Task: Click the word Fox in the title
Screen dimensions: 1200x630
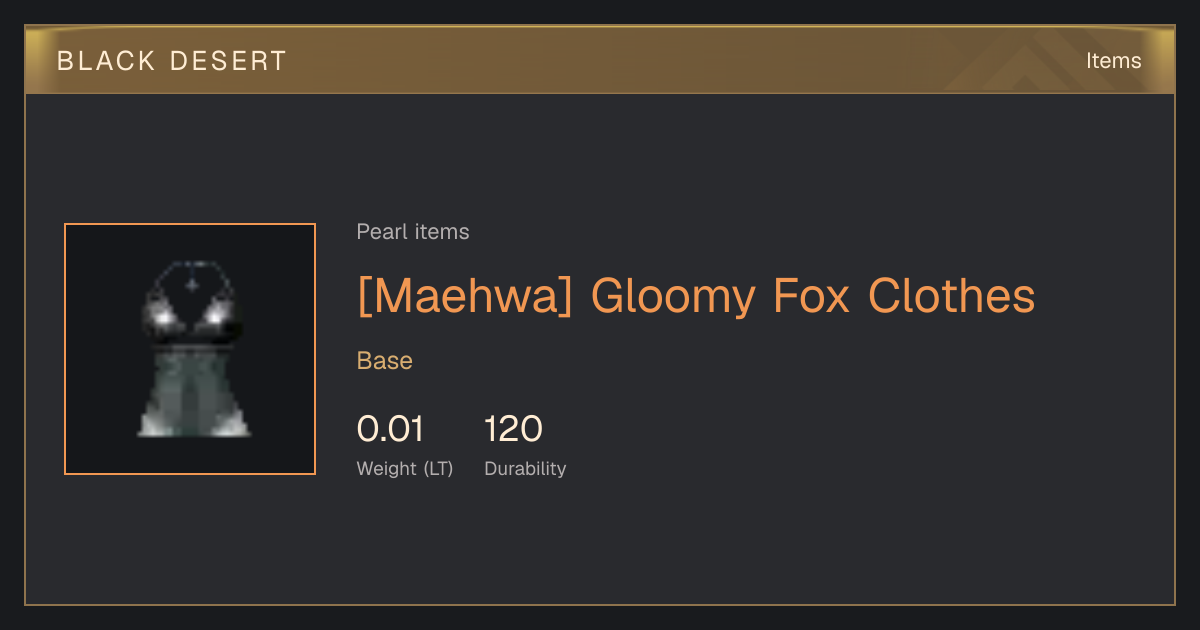Action: tap(813, 297)
